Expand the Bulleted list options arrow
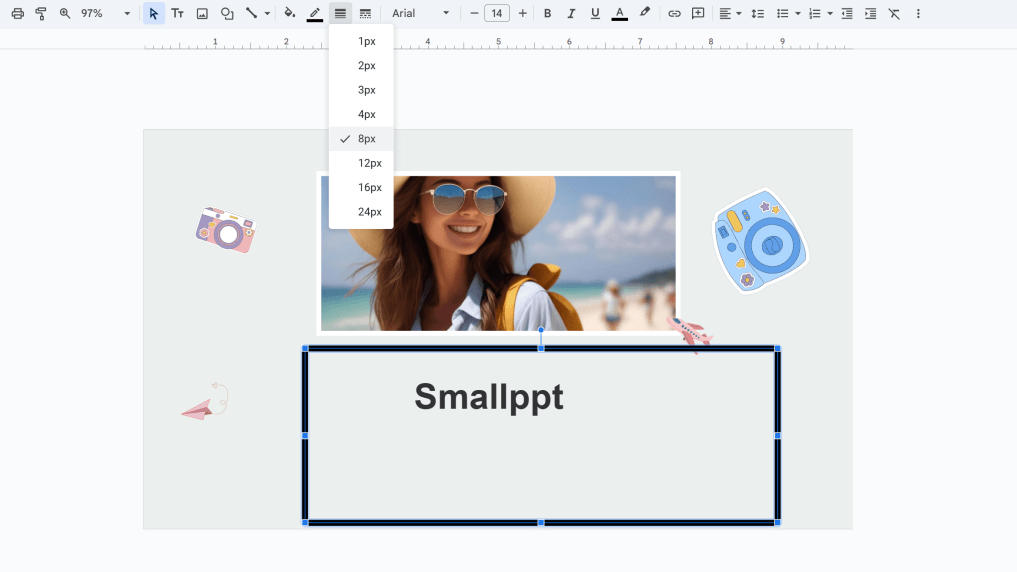 click(x=798, y=13)
